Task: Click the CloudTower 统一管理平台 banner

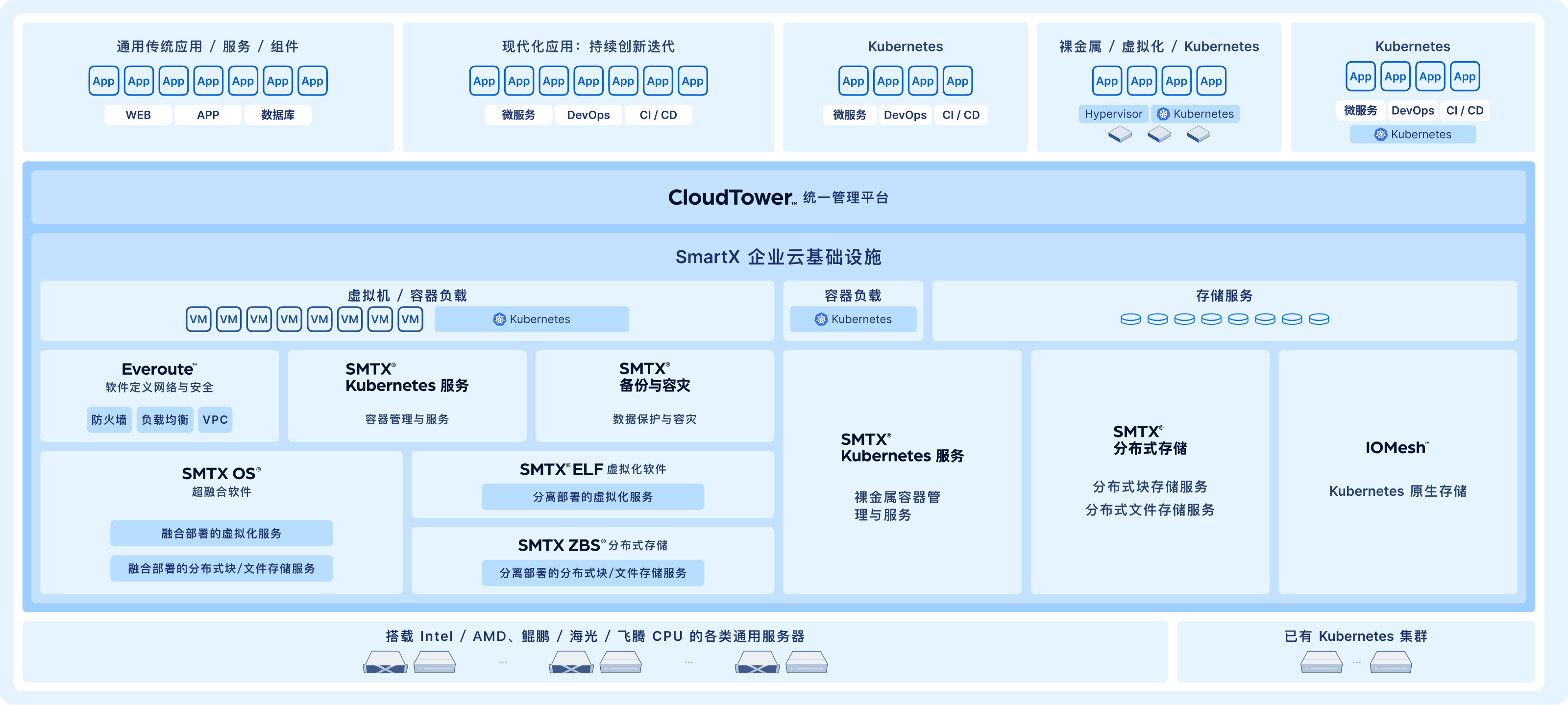Action: [778, 197]
